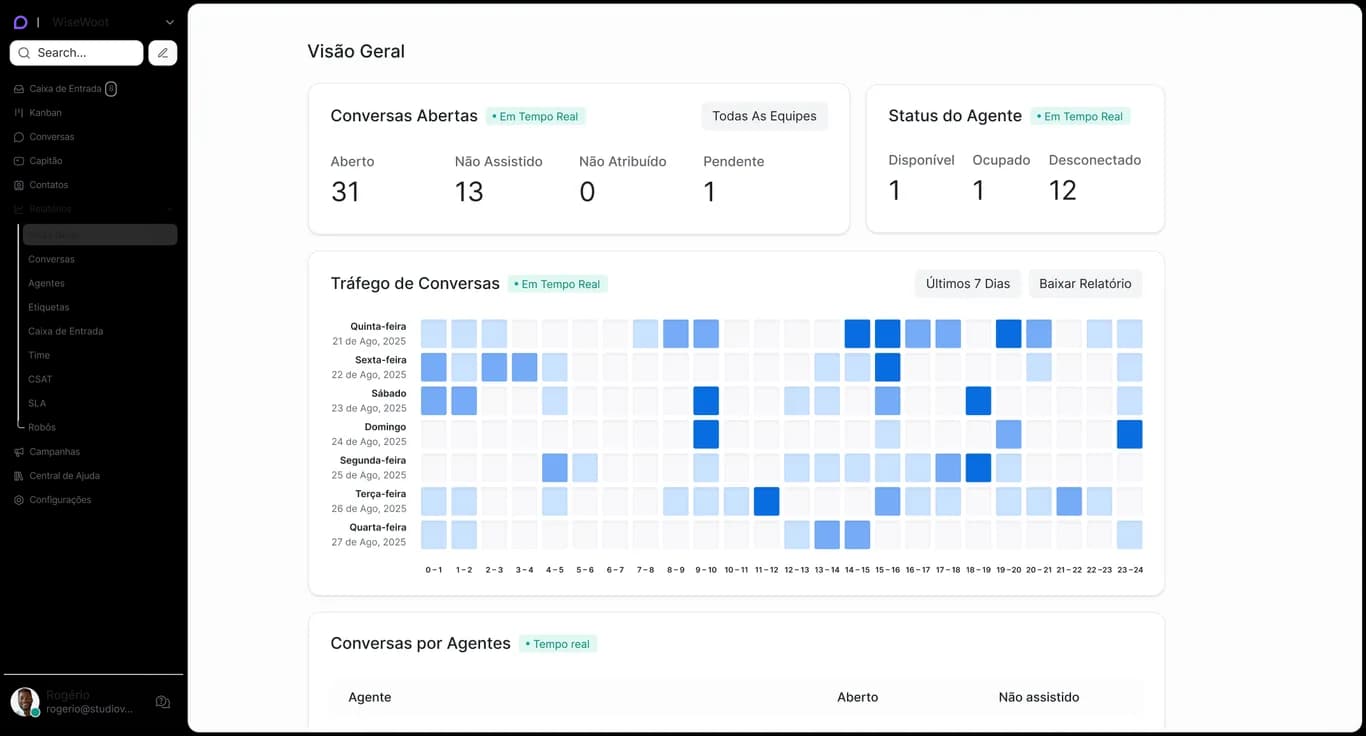
Task: Click the chat icon next to user profile
Action: point(163,702)
